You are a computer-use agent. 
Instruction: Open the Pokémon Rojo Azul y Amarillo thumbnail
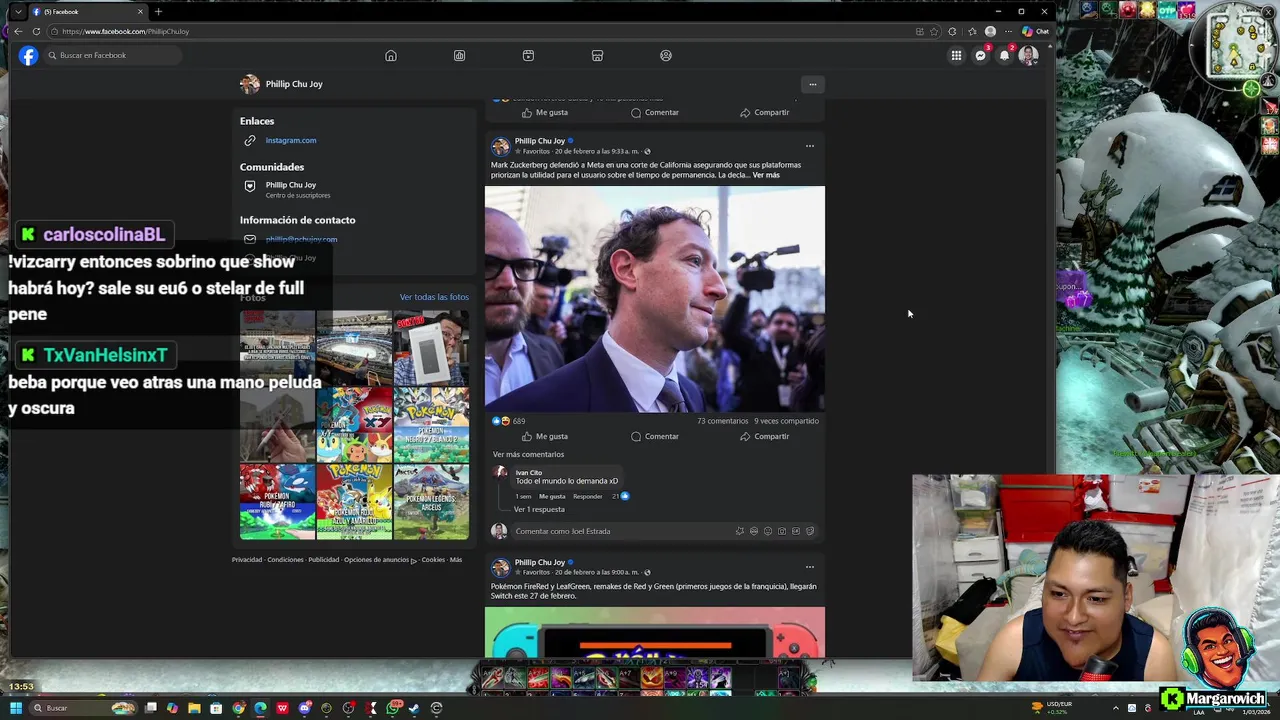[354, 502]
